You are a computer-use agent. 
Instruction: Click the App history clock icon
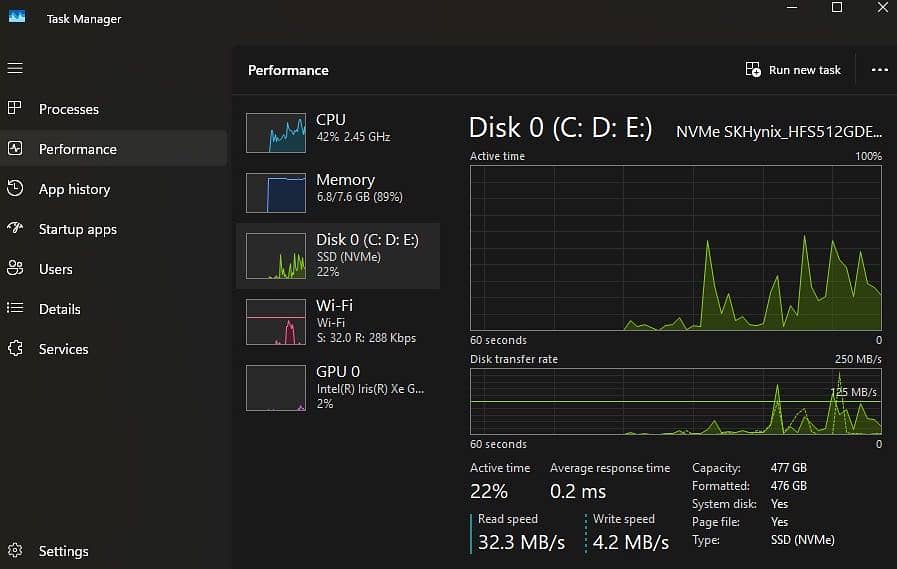pyautogui.click(x=15, y=188)
